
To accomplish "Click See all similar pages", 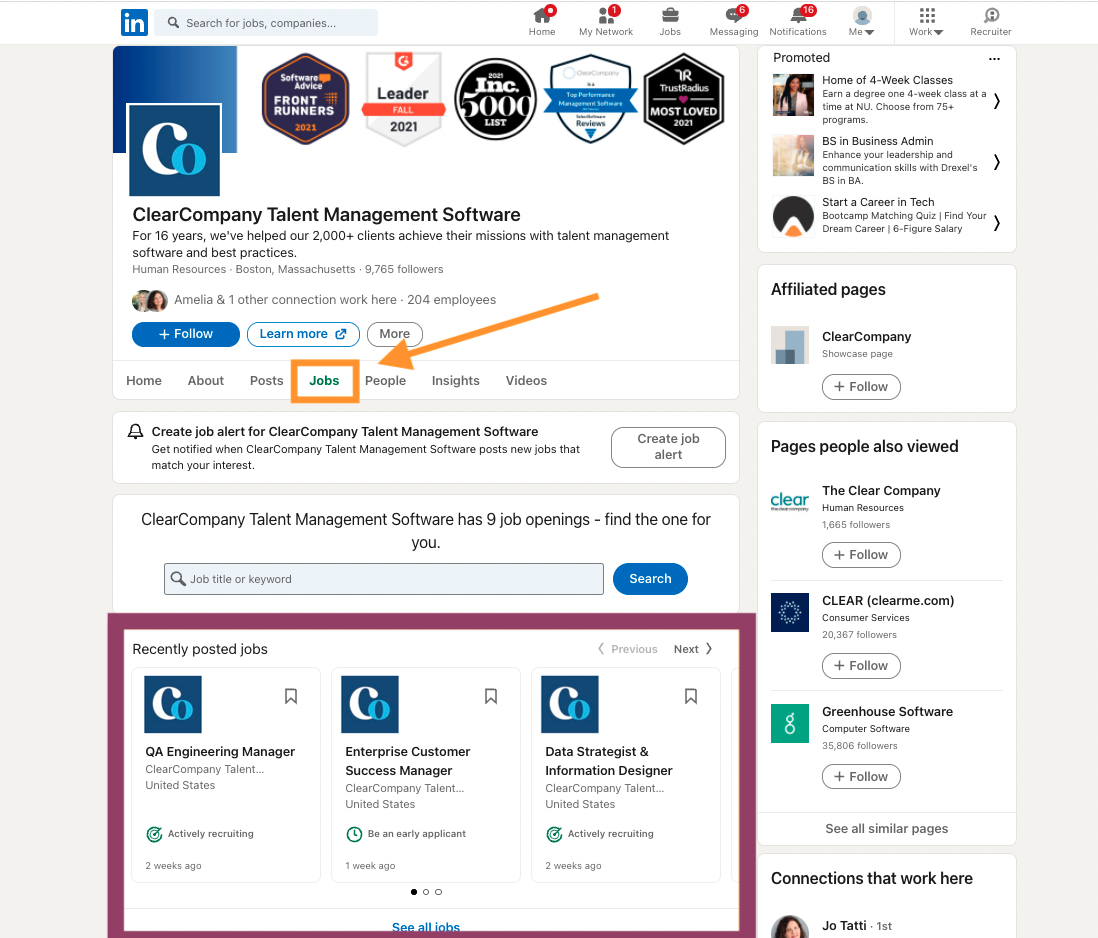I will click(x=887, y=829).
